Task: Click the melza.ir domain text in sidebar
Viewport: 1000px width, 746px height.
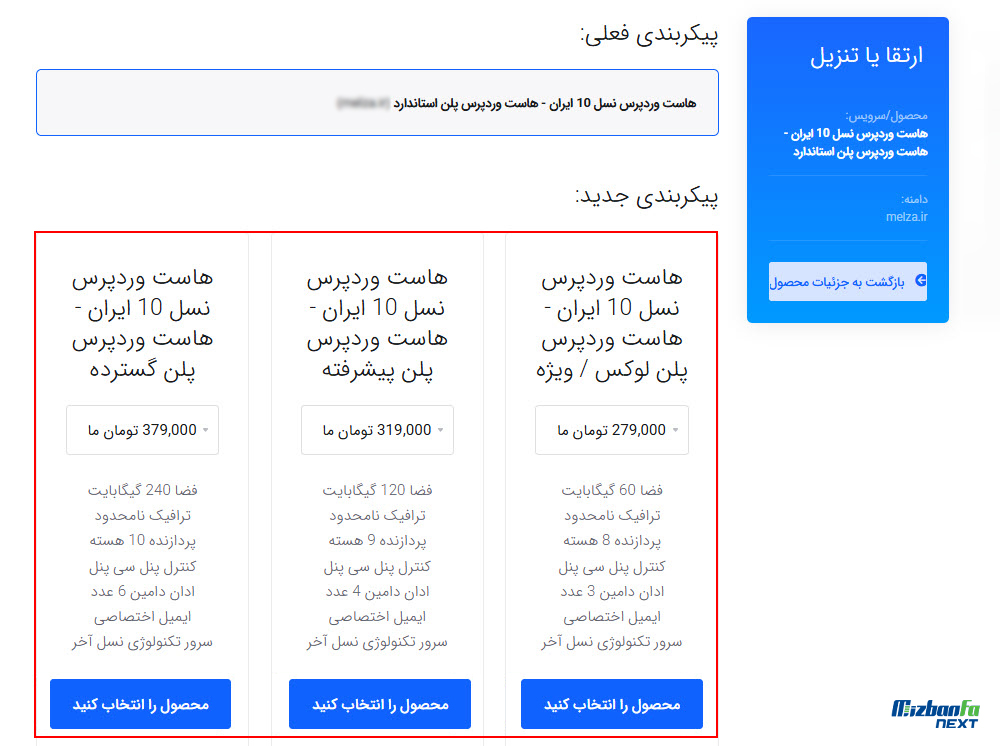Action: coord(906,217)
